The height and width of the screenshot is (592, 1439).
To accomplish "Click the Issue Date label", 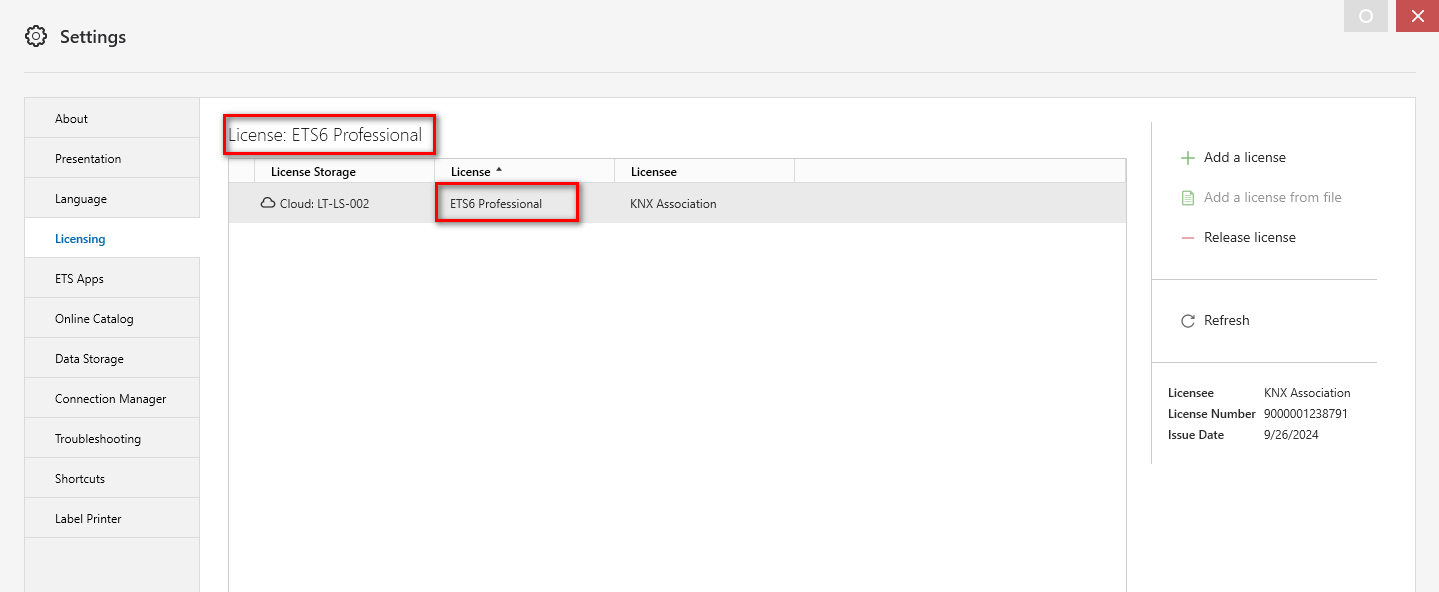I will [x=1196, y=435].
